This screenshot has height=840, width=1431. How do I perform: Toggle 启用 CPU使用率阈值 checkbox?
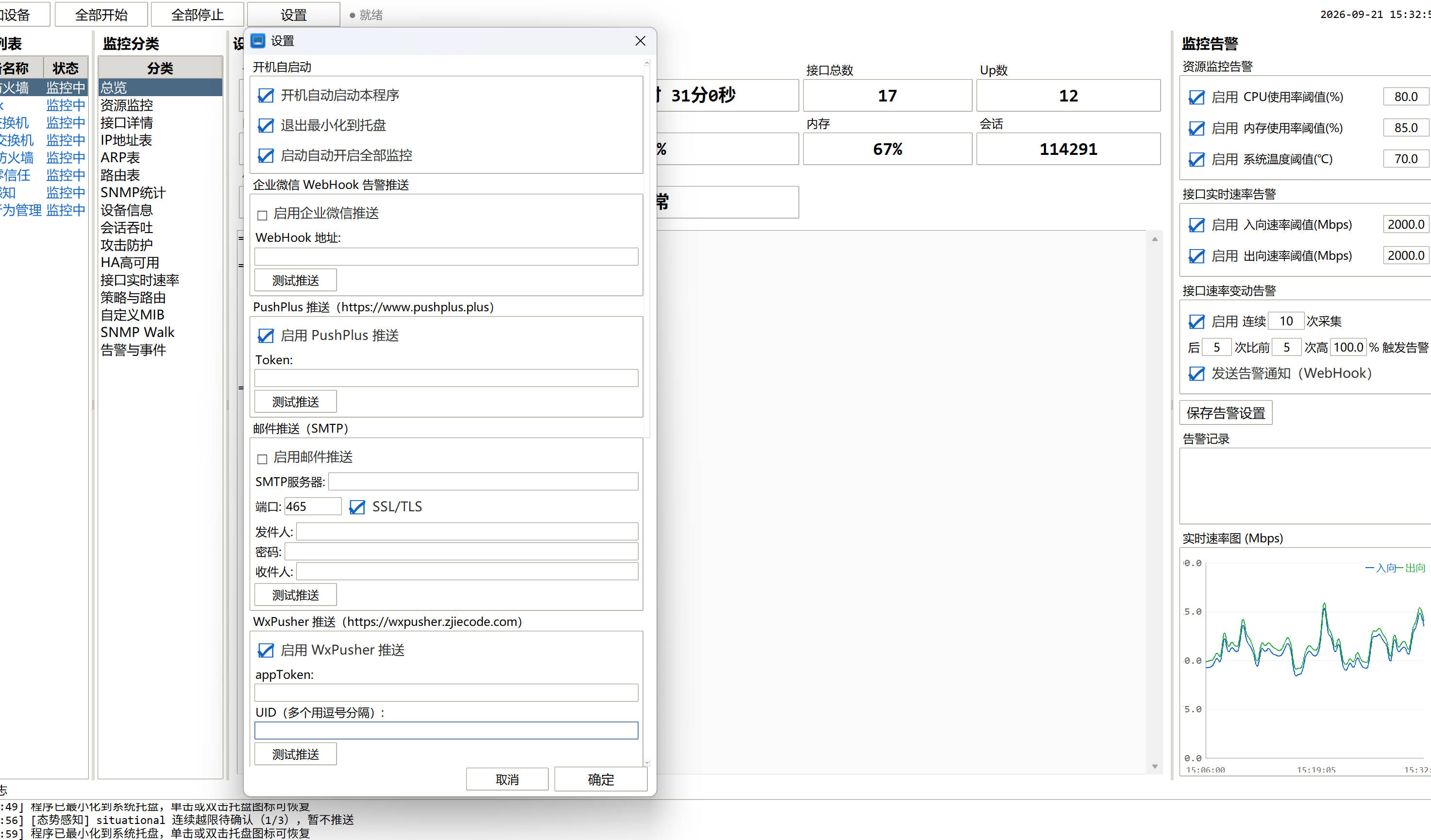pyautogui.click(x=1196, y=98)
